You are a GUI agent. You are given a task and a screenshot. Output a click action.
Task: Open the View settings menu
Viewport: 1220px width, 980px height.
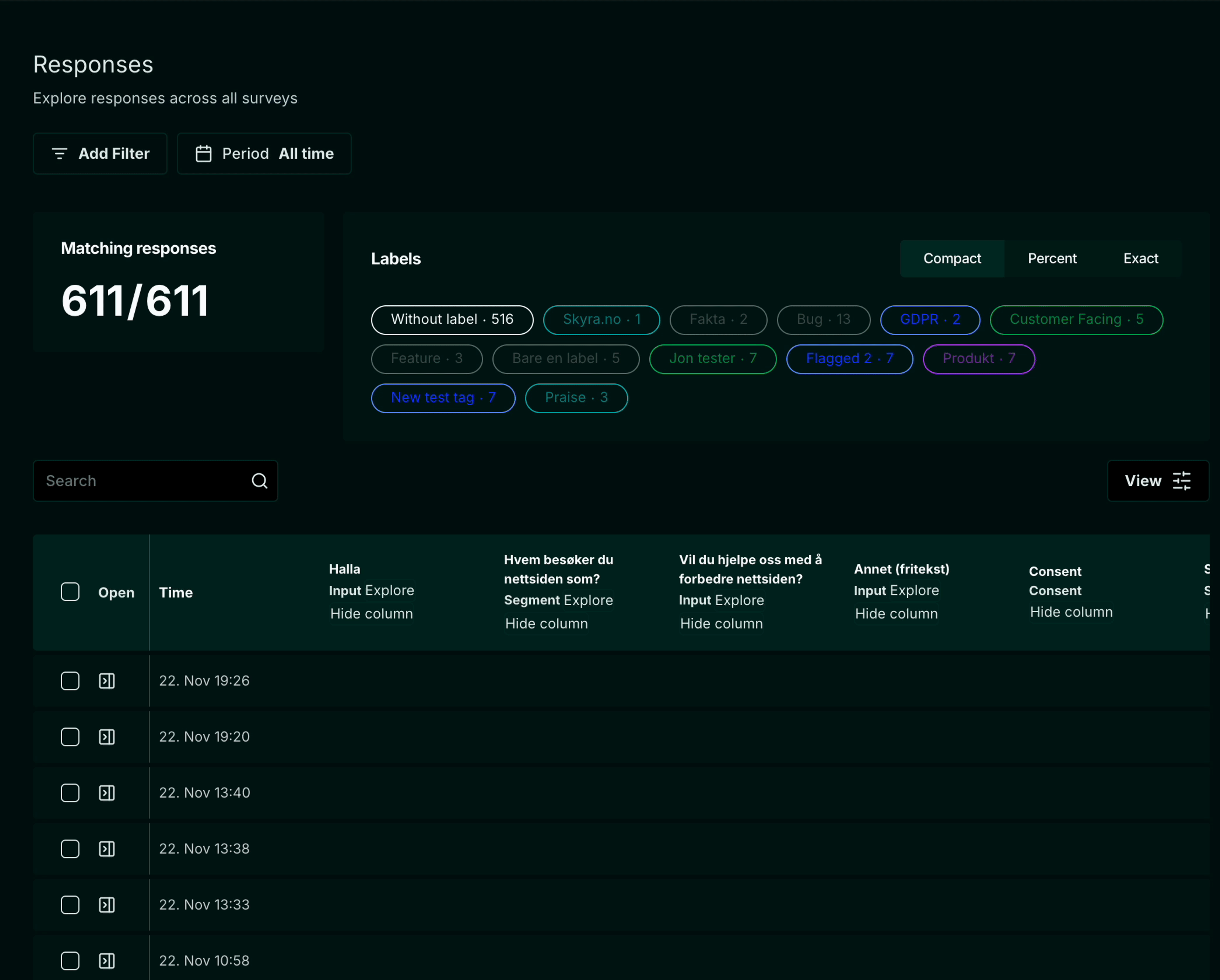(1158, 481)
